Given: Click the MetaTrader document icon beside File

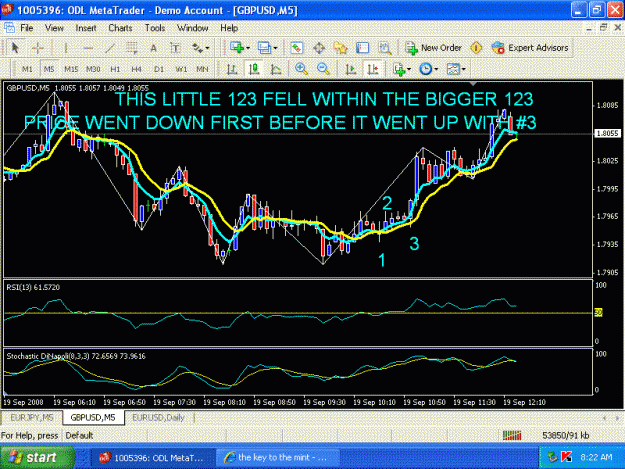Looking at the screenshot, I should pos(9,28).
